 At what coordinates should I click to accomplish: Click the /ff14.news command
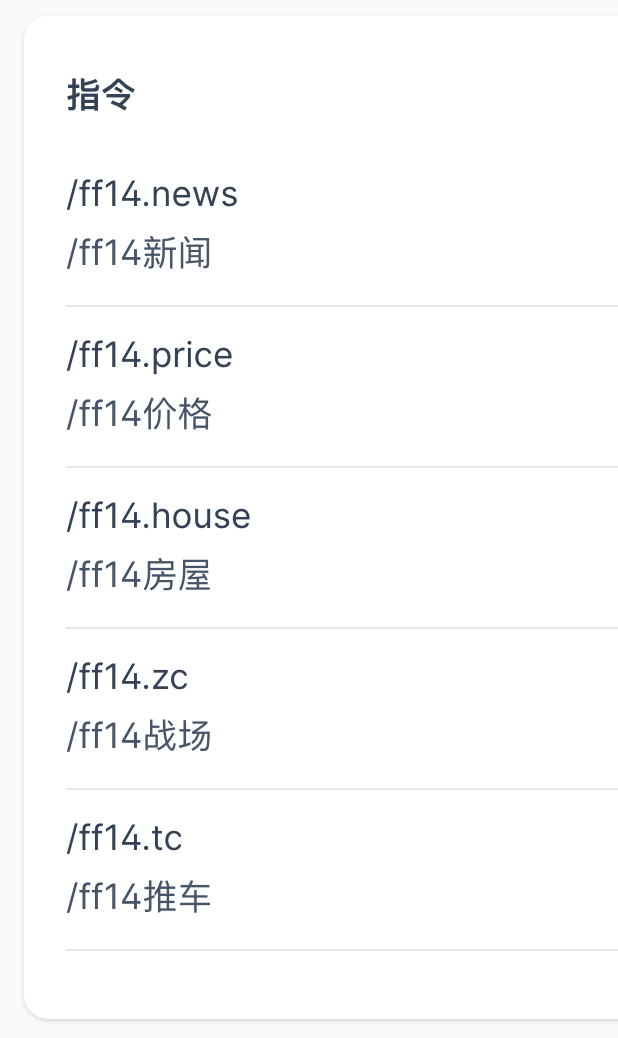pyautogui.click(x=152, y=194)
